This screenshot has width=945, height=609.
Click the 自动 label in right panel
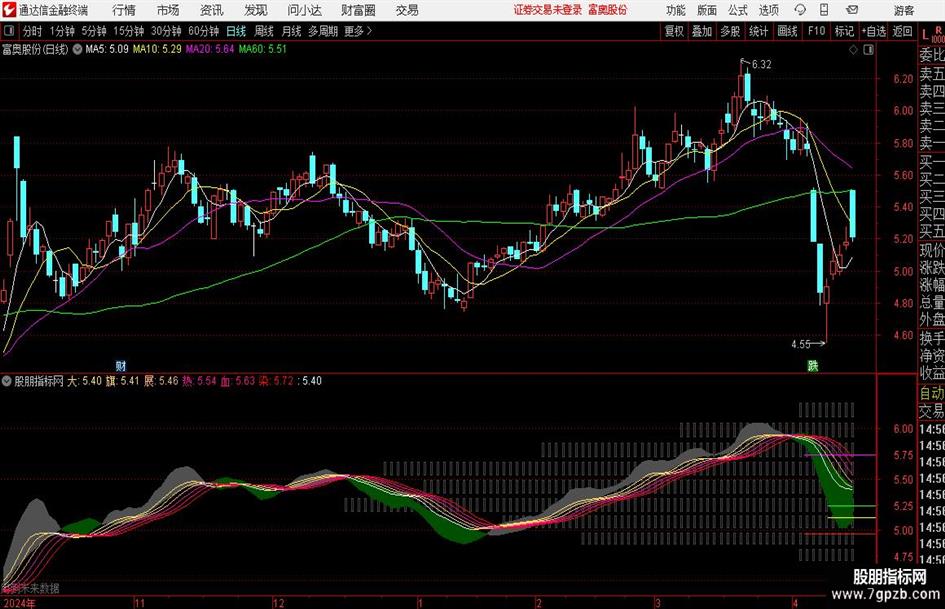pos(932,393)
